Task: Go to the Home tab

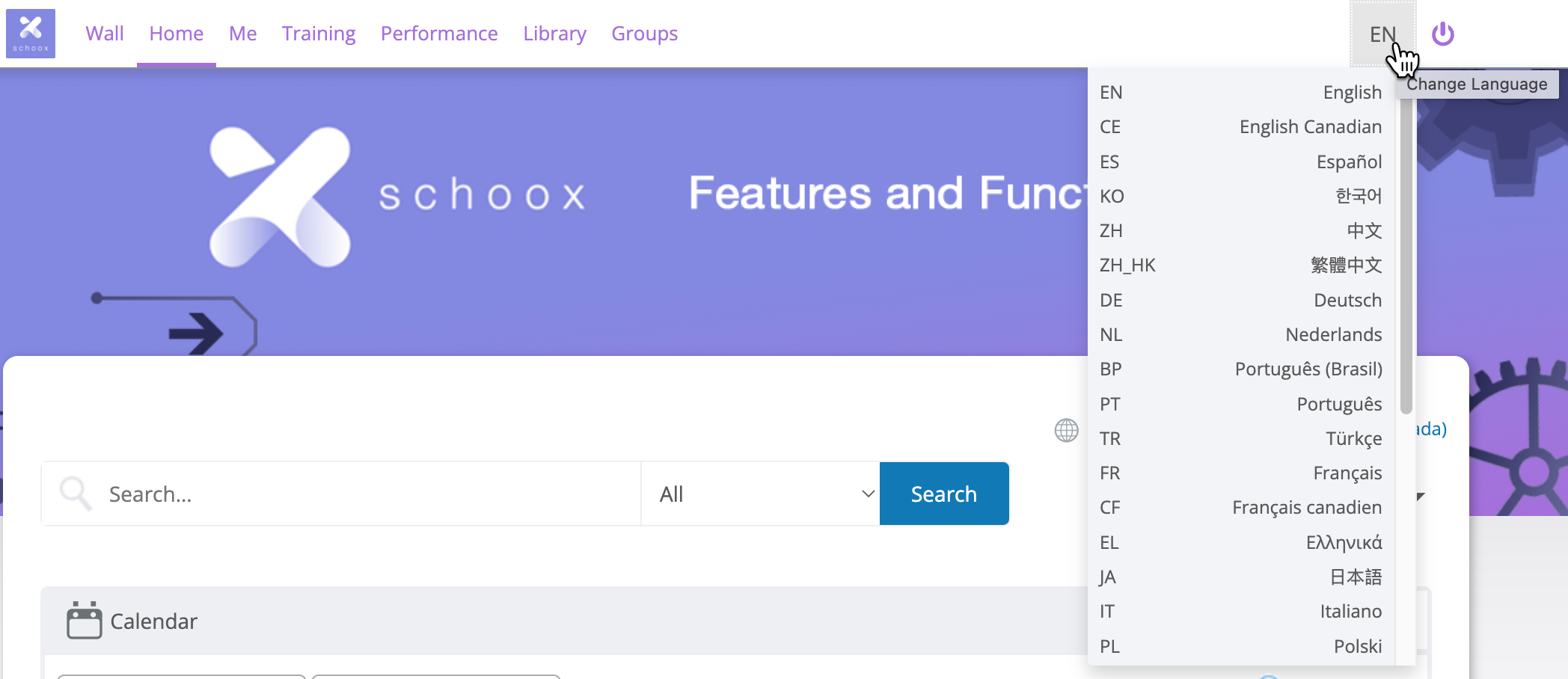Action: (x=177, y=34)
